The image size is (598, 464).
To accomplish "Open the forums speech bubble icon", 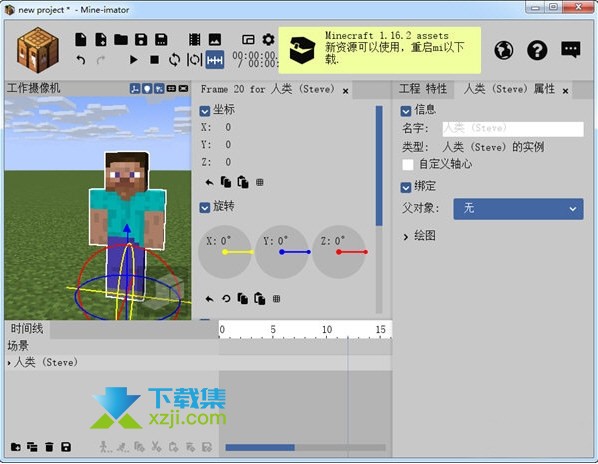I will (571, 50).
